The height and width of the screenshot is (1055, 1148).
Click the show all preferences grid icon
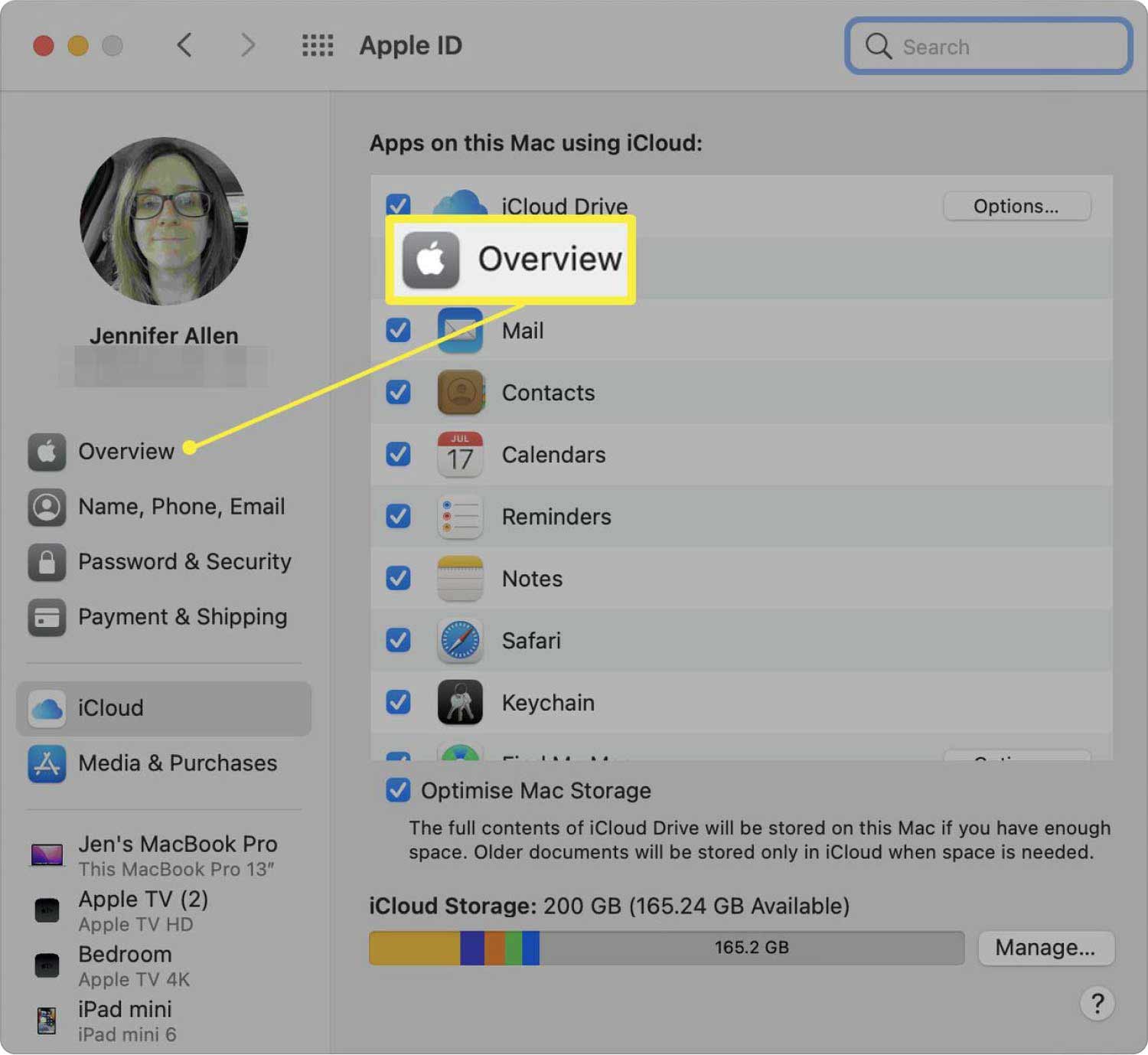(x=317, y=45)
